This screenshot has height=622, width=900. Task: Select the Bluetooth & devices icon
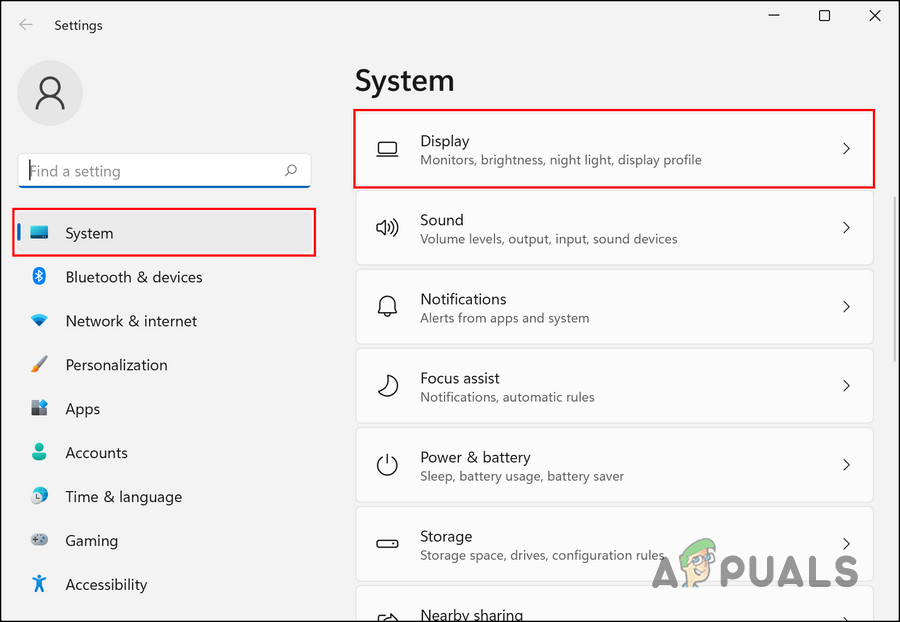coord(40,277)
